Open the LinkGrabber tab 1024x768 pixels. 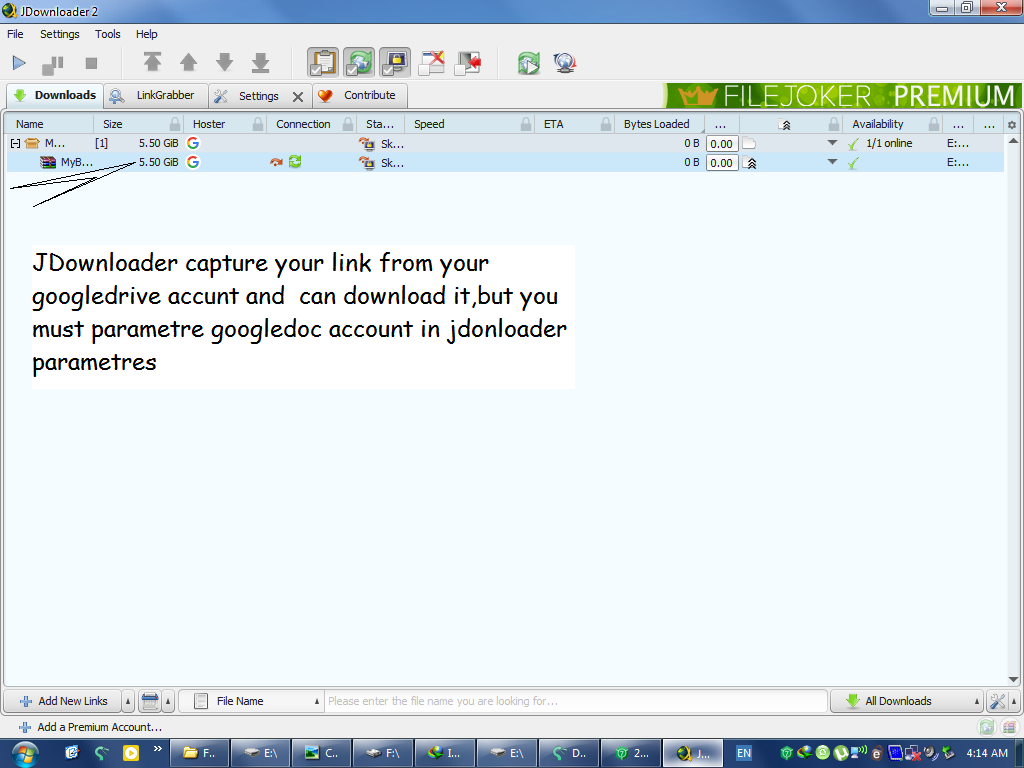155,95
